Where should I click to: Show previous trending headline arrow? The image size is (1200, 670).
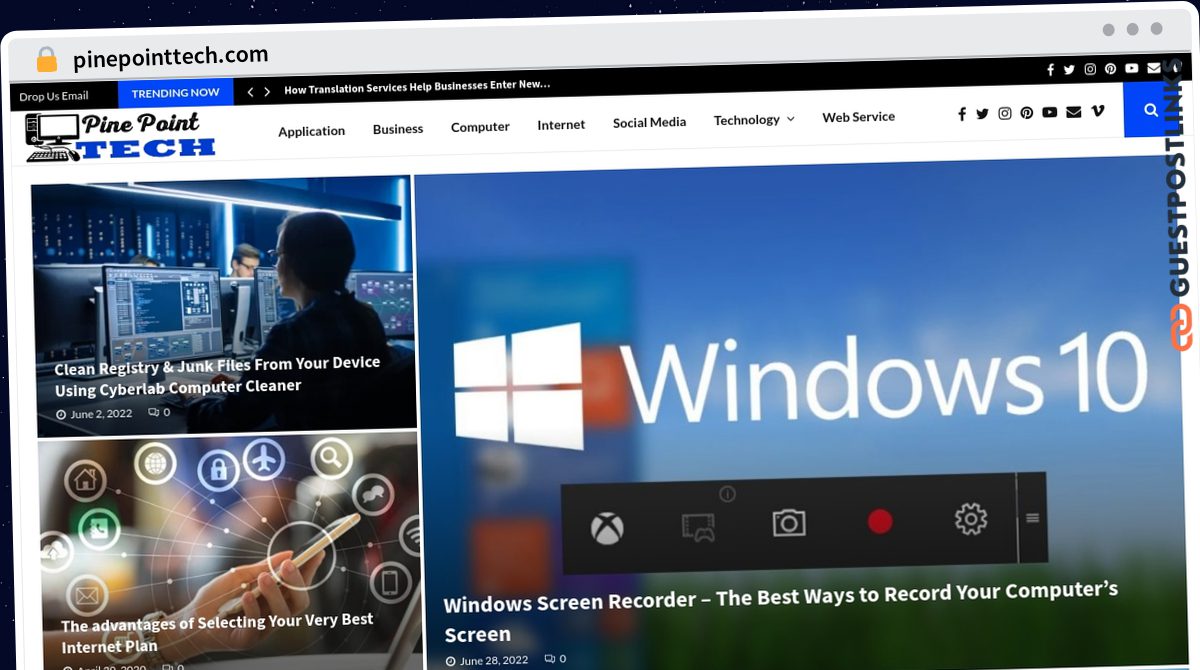click(250, 91)
